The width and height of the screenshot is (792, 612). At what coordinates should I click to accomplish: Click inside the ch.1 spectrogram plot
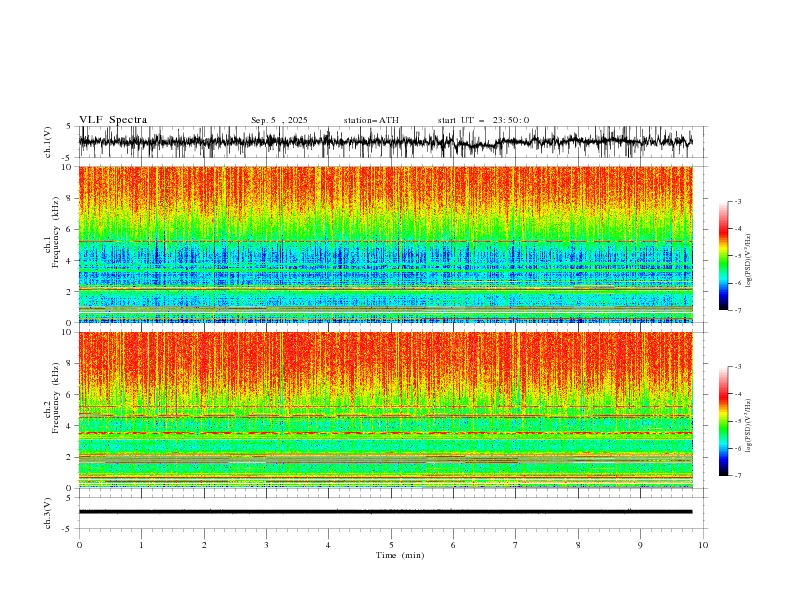(x=385, y=244)
